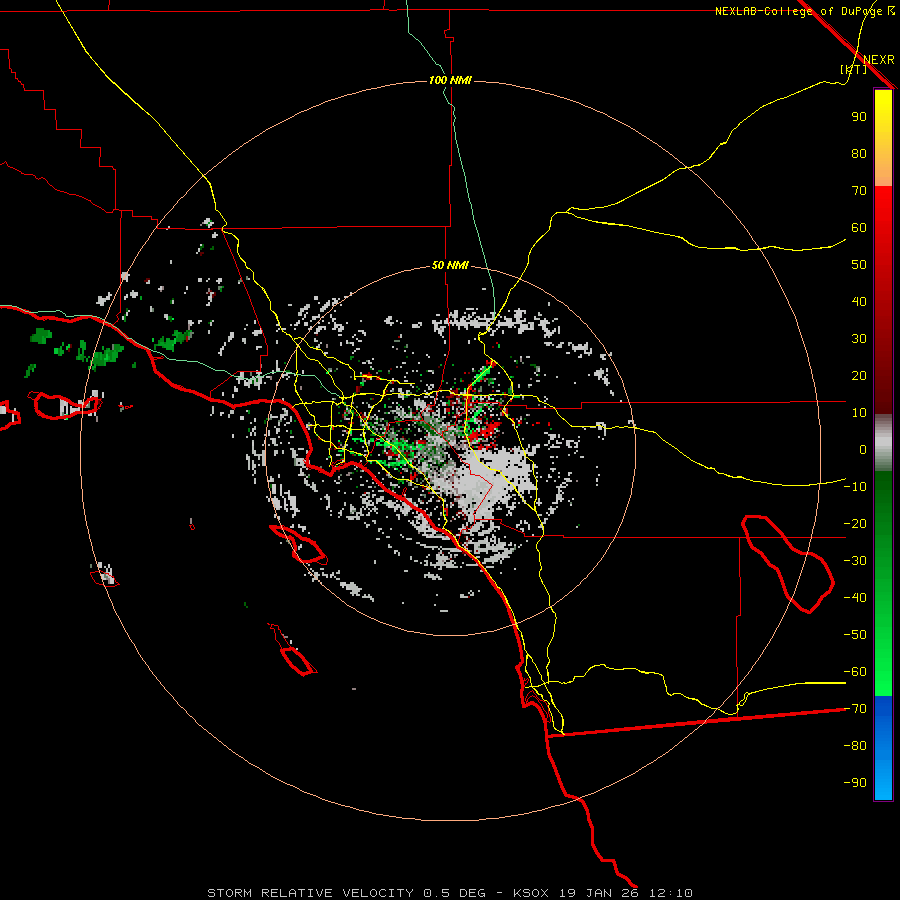900x900 pixels.
Task: Click the -90 scale value
Action: click(x=855, y=783)
